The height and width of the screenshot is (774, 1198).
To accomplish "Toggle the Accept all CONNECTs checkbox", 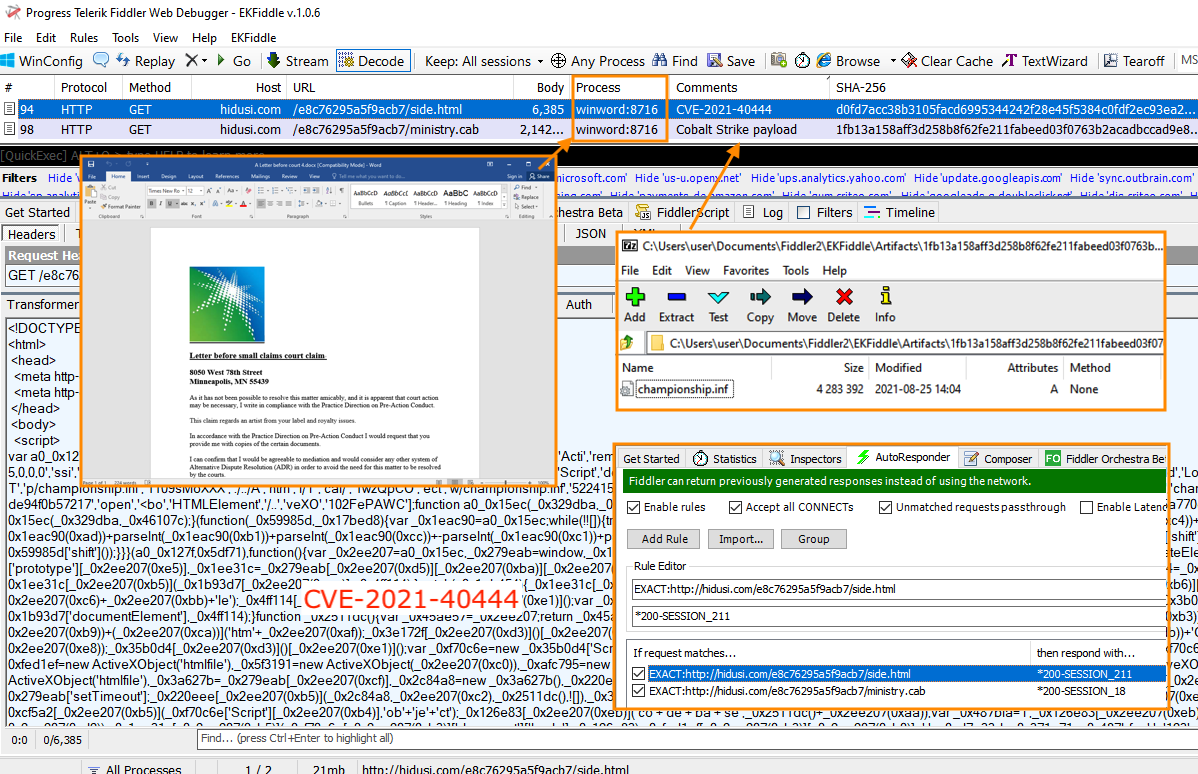I will pyautogui.click(x=735, y=507).
